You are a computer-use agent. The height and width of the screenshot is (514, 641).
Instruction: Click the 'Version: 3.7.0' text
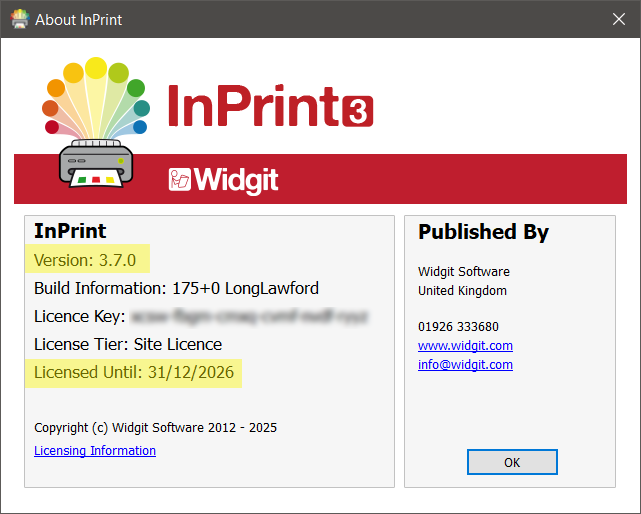click(x=85, y=260)
